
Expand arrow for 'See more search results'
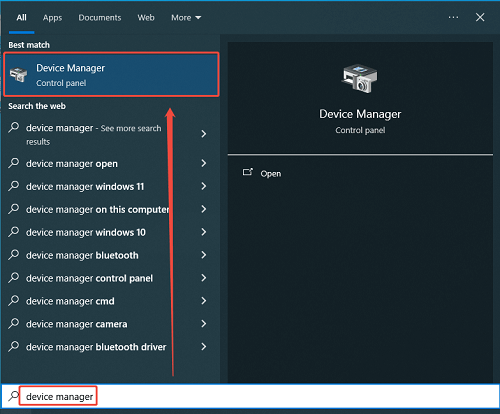(204, 134)
